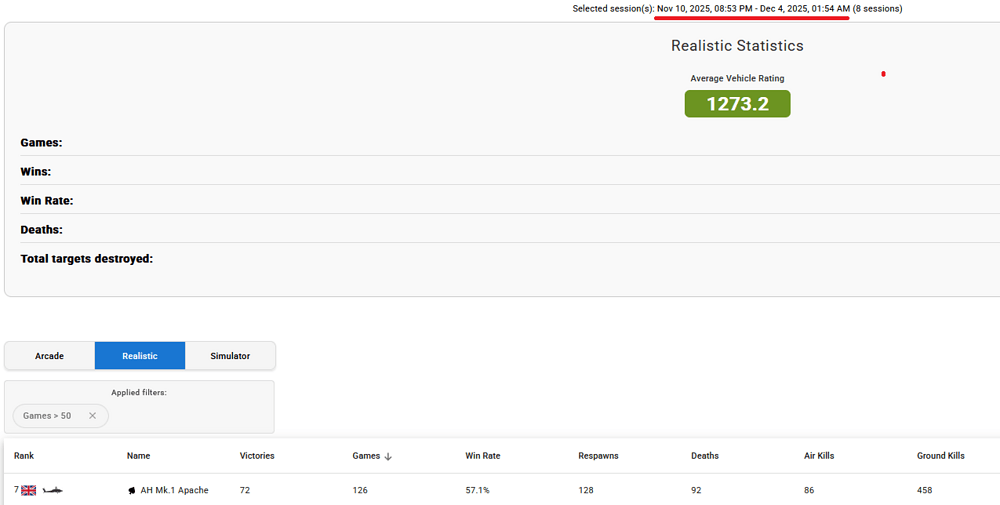Click the premium icon beside AH Mk.1 Apache
This screenshot has height=505, width=1000.
click(x=131, y=491)
